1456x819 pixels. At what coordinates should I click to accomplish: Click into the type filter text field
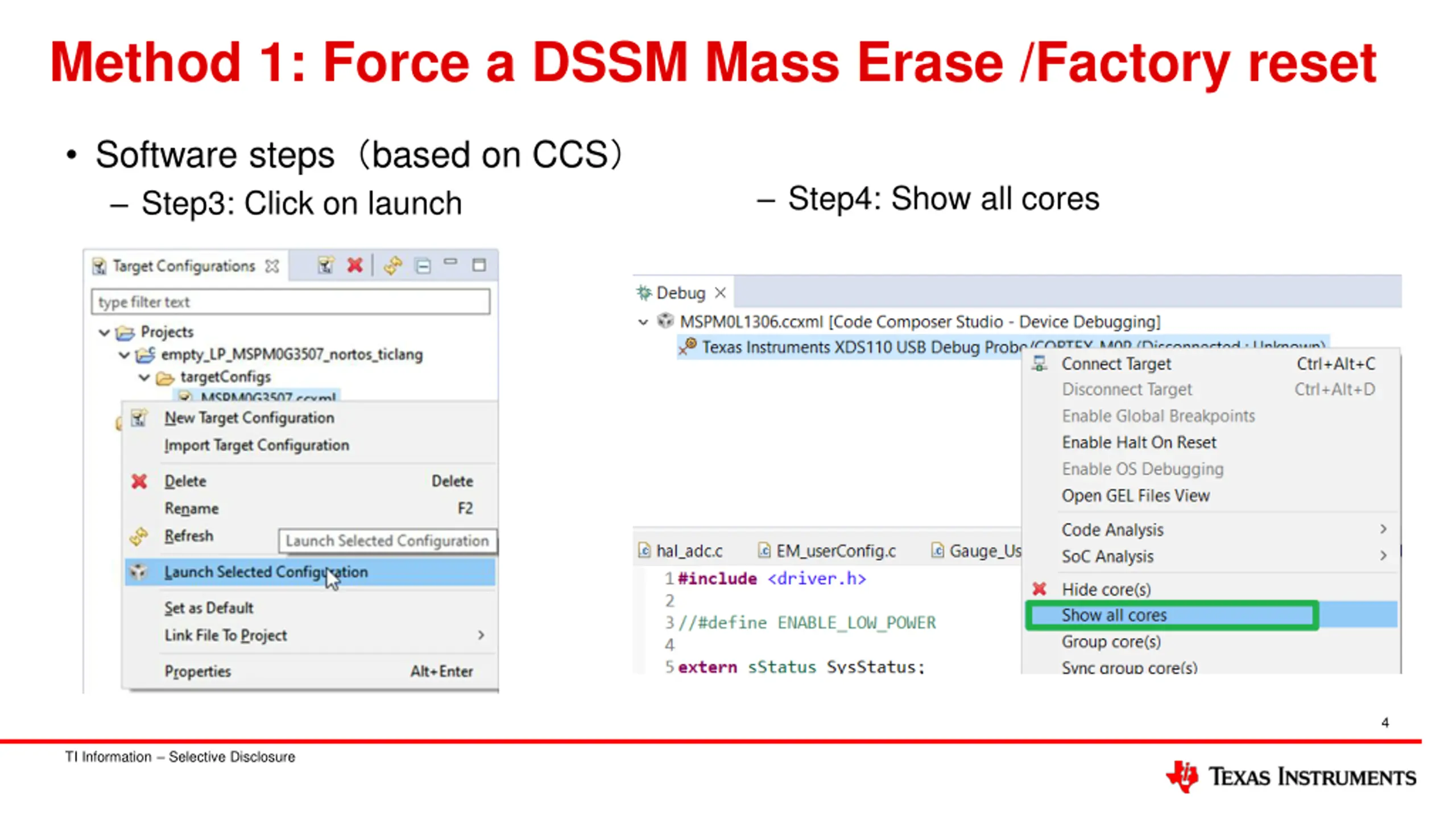(x=290, y=301)
